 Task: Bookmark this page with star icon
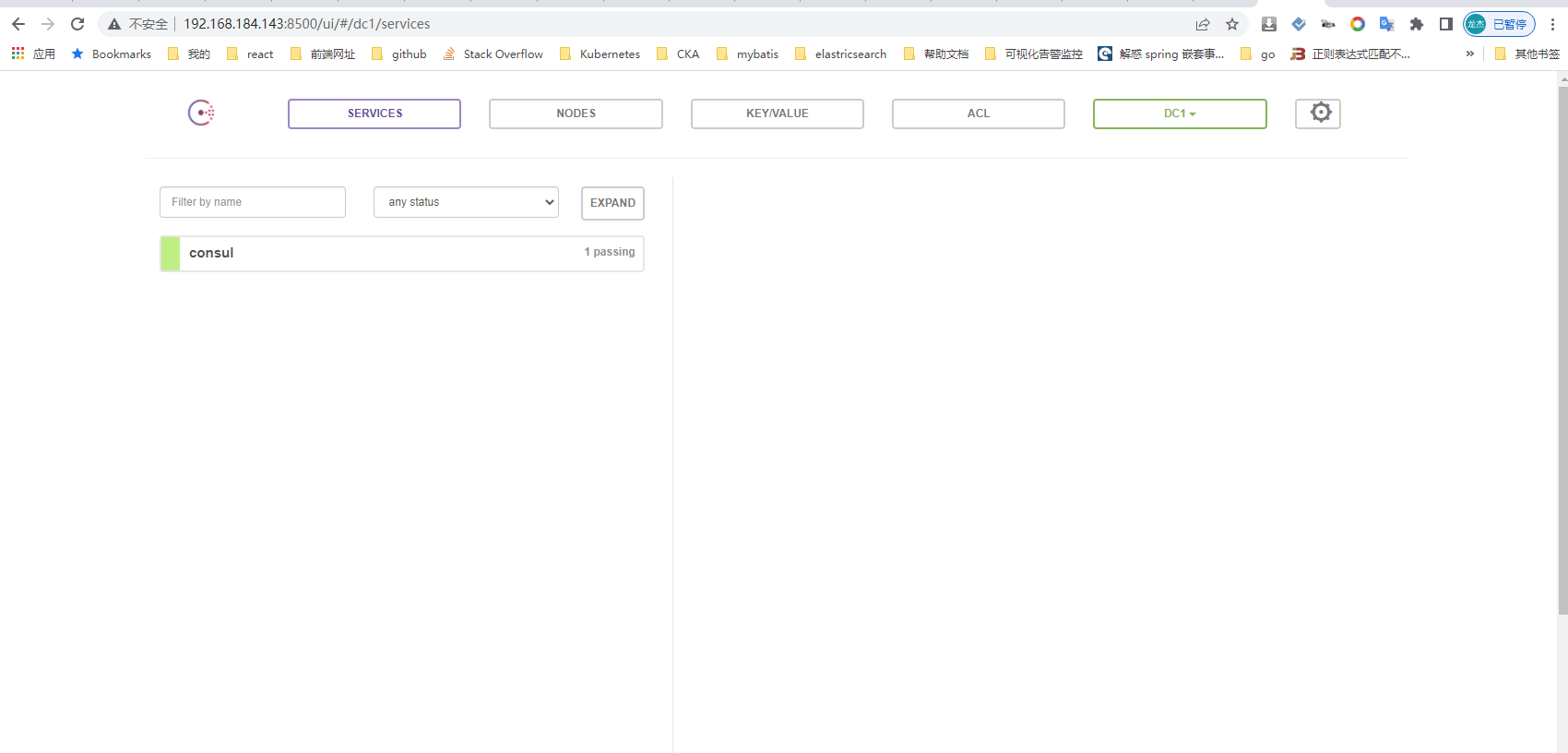[x=1232, y=24]
